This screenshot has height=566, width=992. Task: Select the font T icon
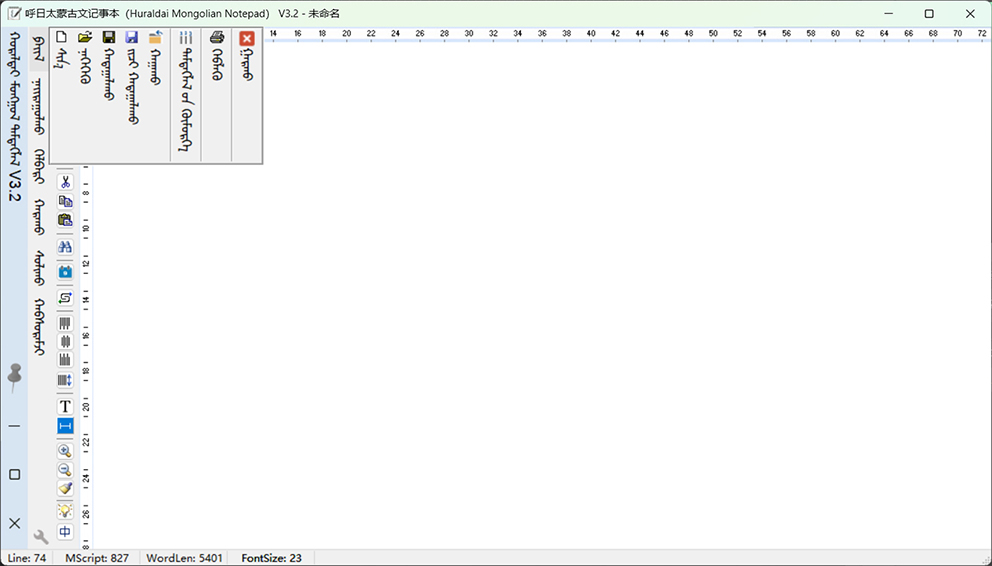(x=65, y=406)
